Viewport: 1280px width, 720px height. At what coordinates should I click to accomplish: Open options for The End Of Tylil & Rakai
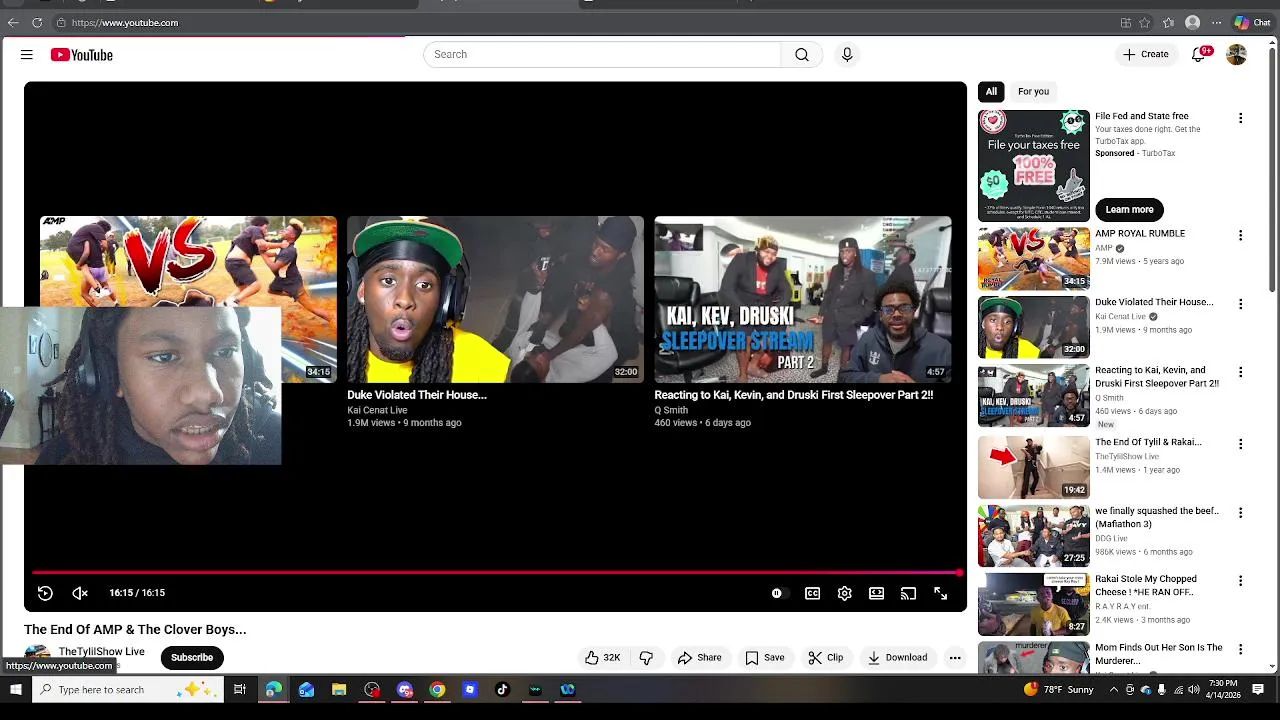tap(1241, 444)
